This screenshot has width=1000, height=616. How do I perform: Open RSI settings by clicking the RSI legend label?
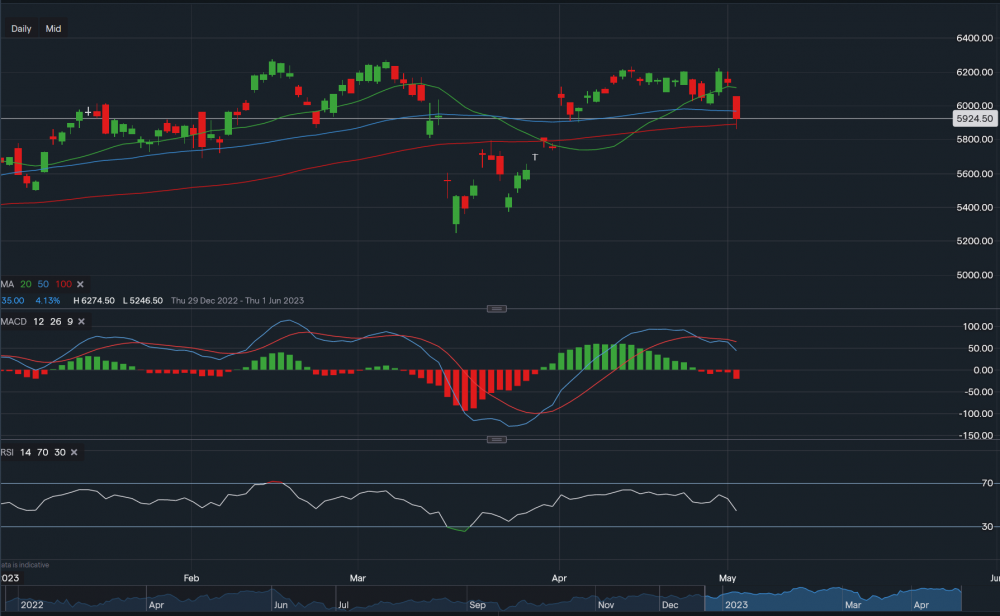click(x=8, y=452)
